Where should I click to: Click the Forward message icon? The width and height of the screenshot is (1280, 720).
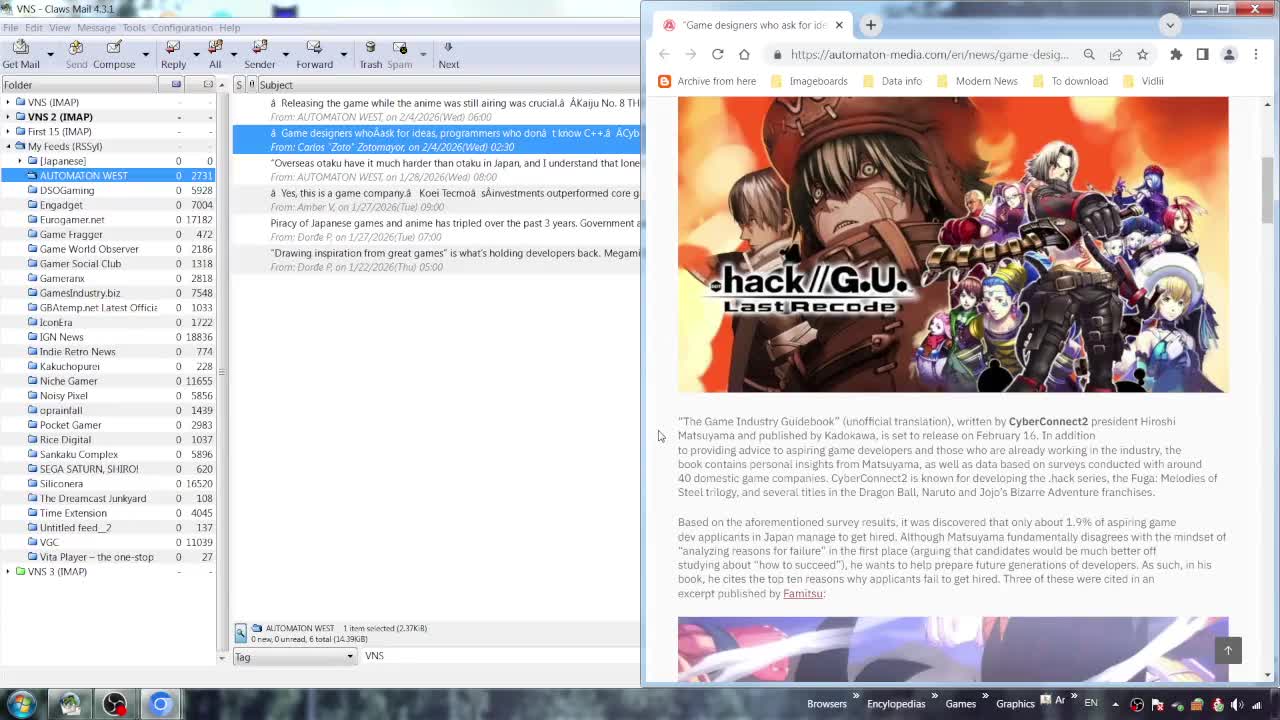click(x=314, y=54)
